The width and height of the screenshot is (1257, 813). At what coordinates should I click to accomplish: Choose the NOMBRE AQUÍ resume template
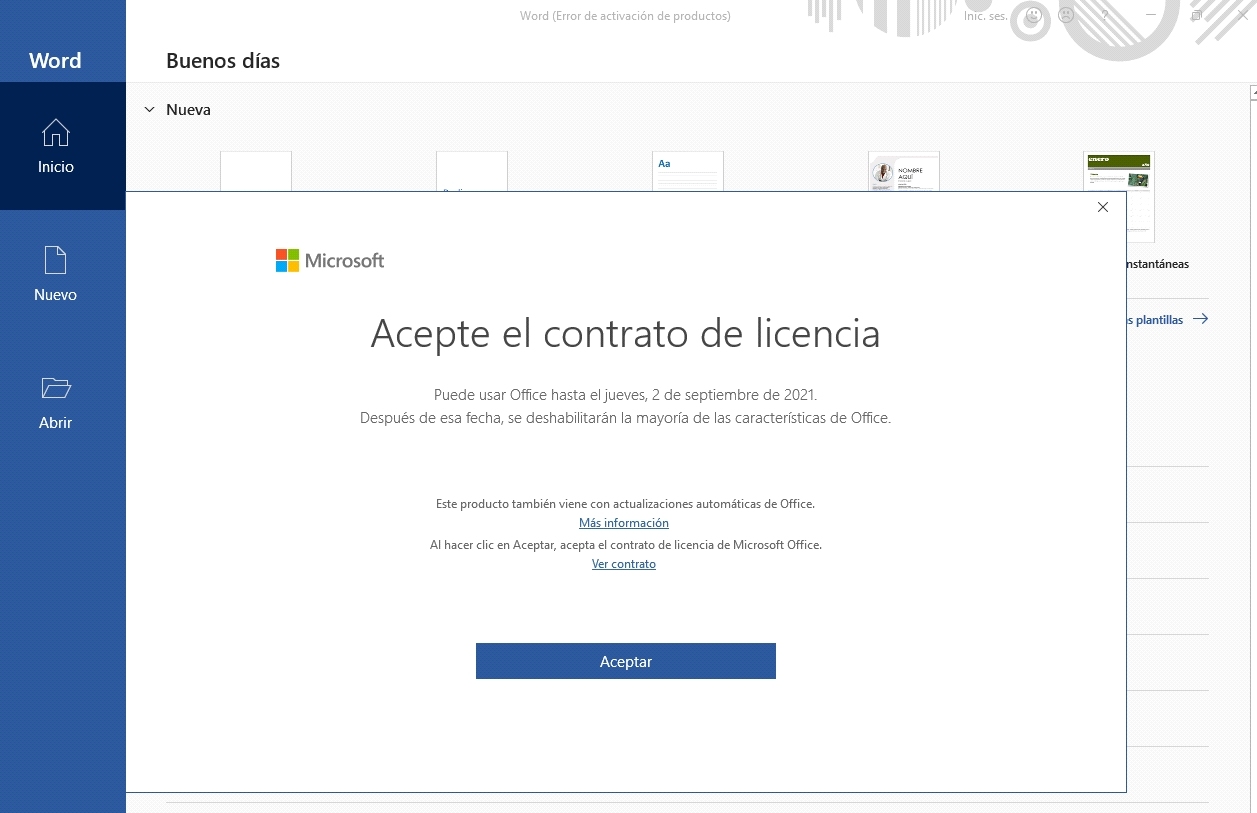pyautogui.click(x=904, y=171)
